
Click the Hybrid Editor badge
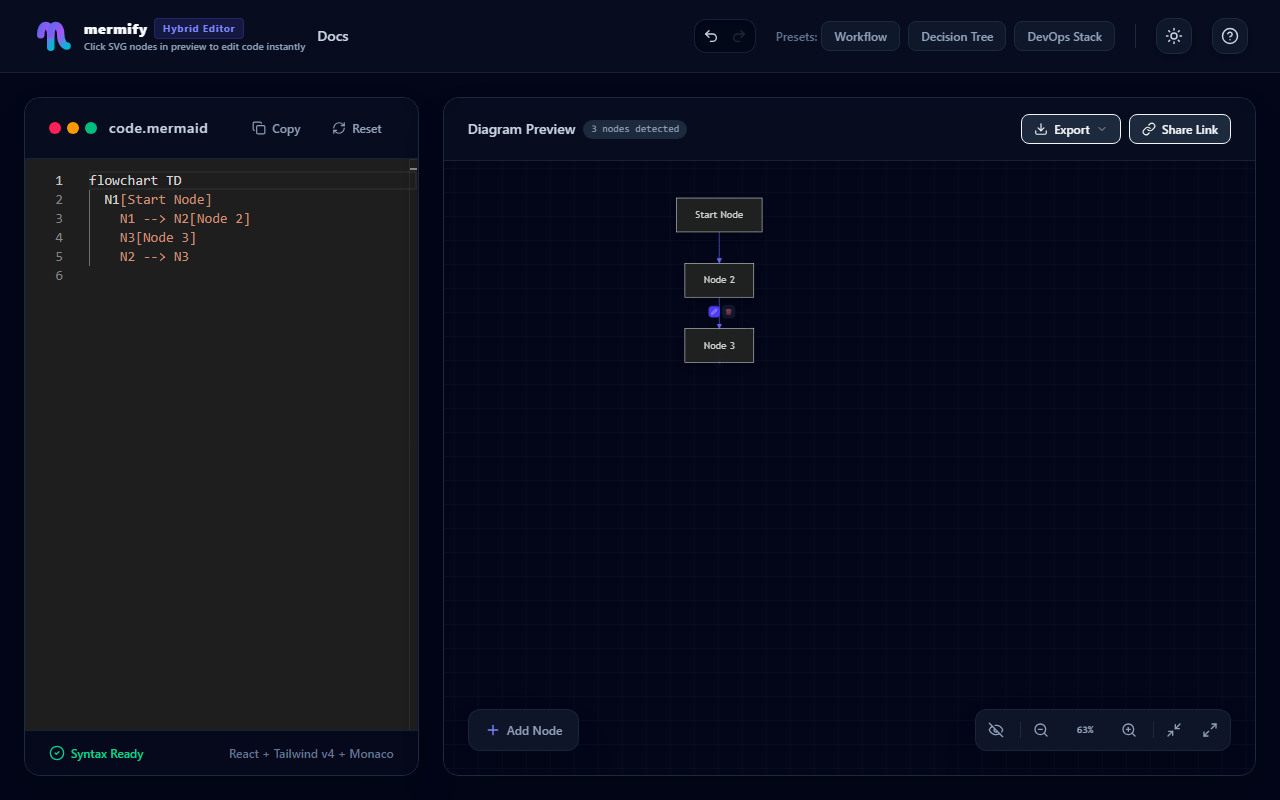[x=199, y=28]
